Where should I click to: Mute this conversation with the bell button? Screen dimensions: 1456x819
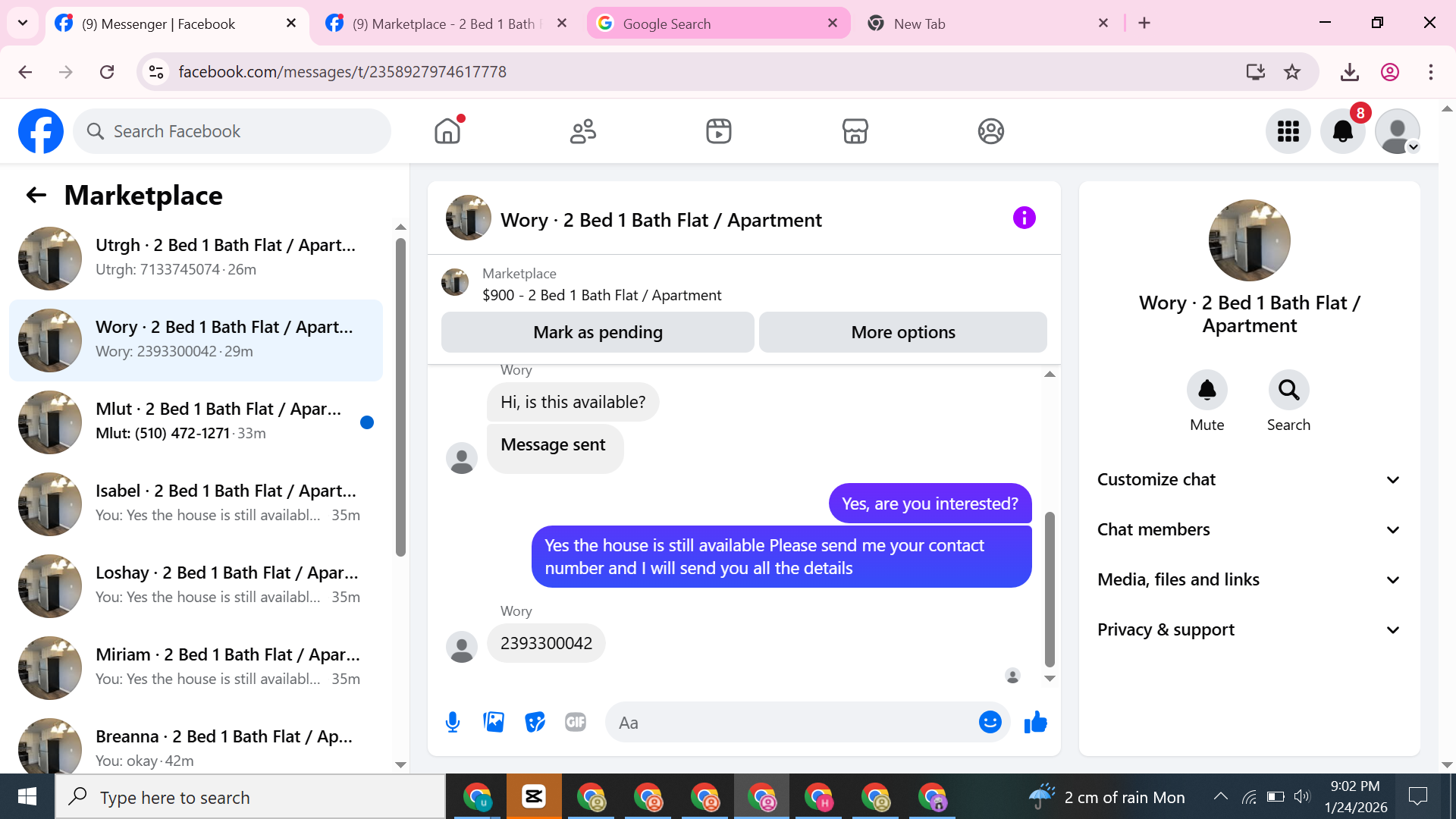(1207, 390)
